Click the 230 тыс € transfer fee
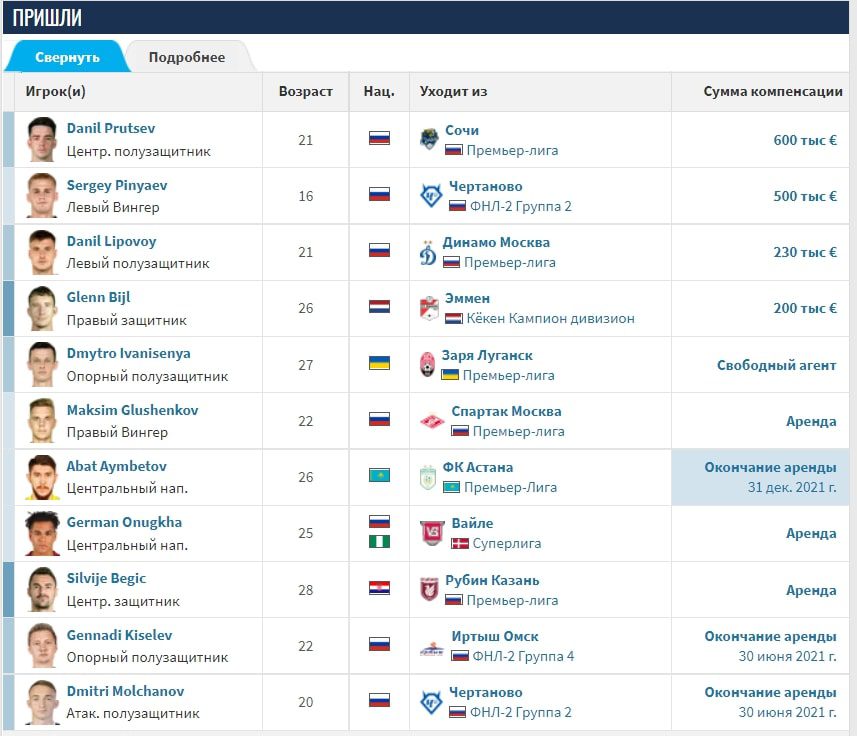 (805, 252)
